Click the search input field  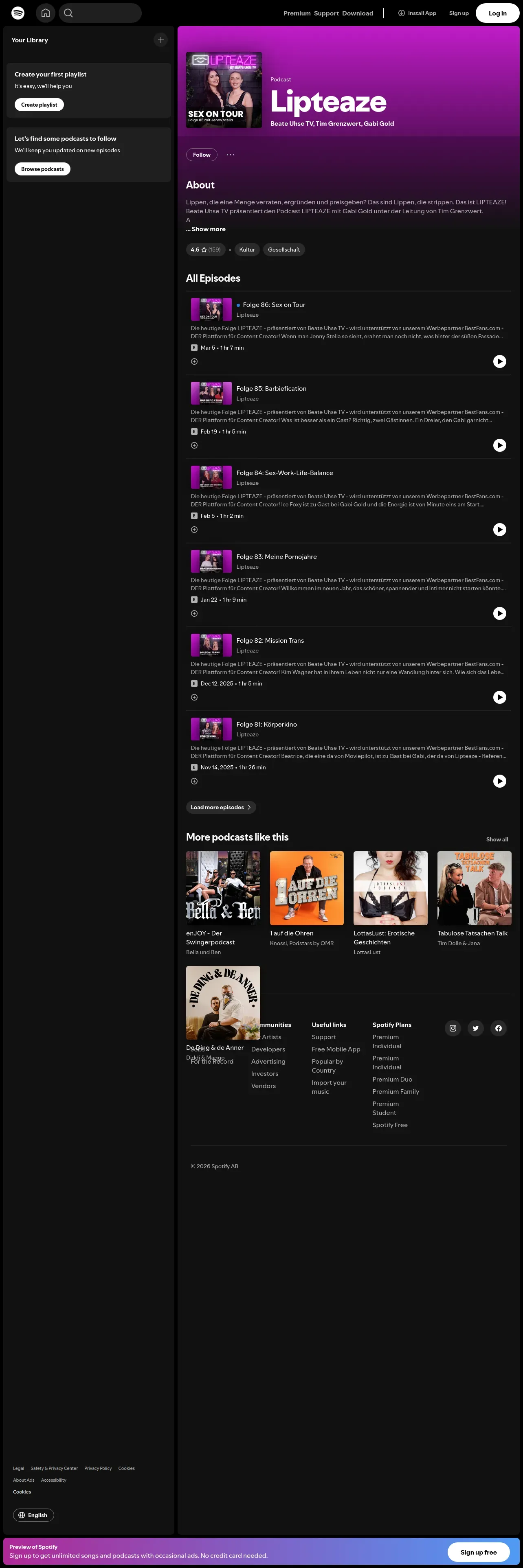[101, 13]
